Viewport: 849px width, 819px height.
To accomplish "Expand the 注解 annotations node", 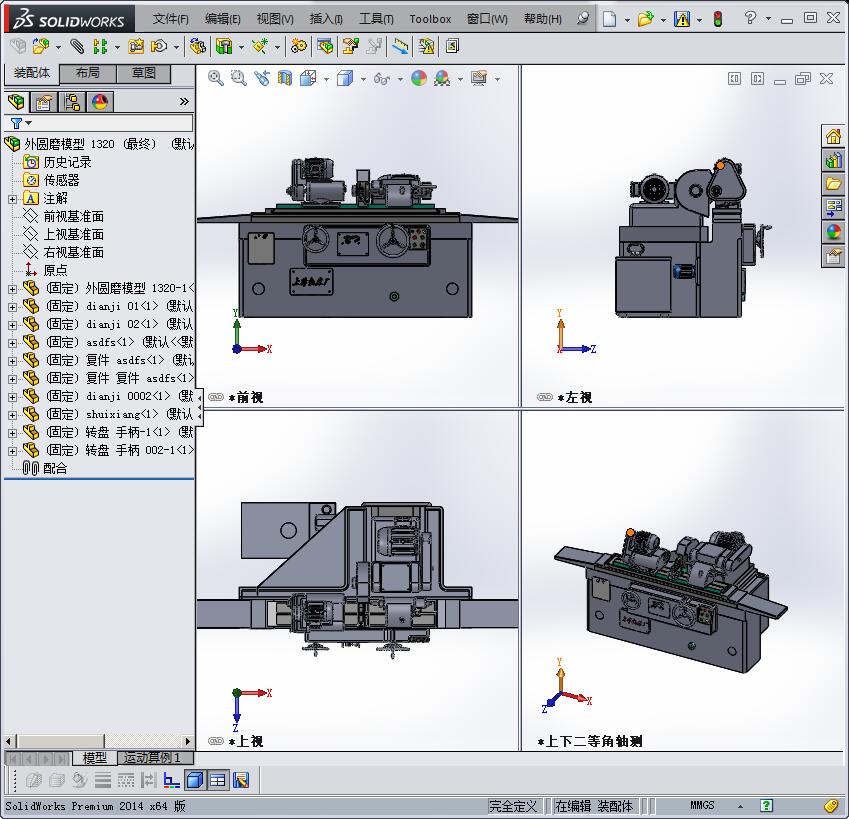I will tap(12, 199).
